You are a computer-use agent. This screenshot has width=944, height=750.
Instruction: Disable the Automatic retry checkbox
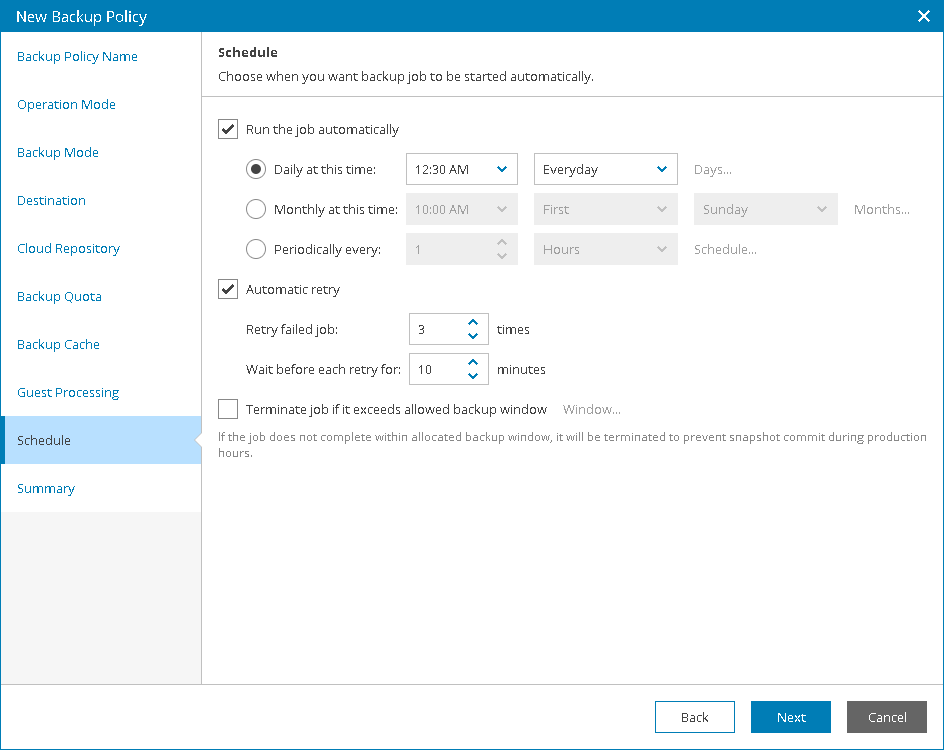(228, 289)
